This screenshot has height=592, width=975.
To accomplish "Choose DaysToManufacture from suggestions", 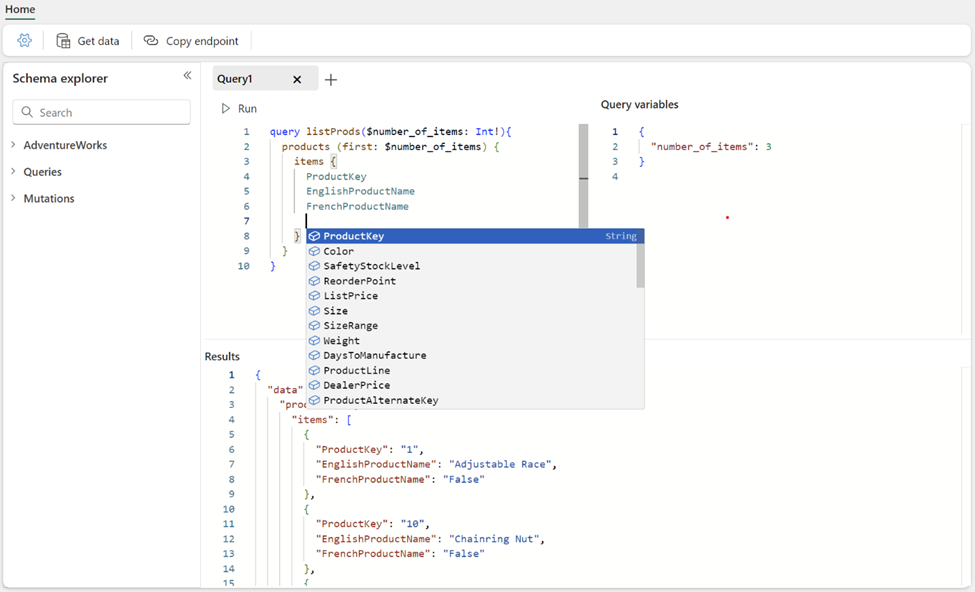I will click(x=374, y=355).
